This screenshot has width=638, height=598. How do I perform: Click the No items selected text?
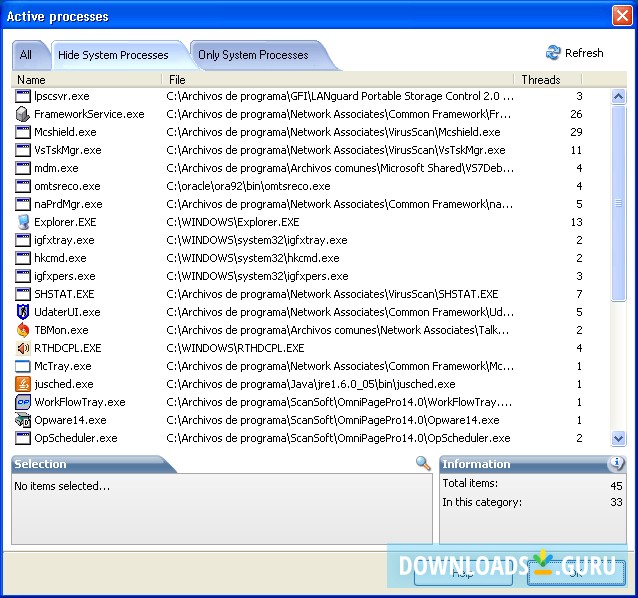[x=62, y=486]
